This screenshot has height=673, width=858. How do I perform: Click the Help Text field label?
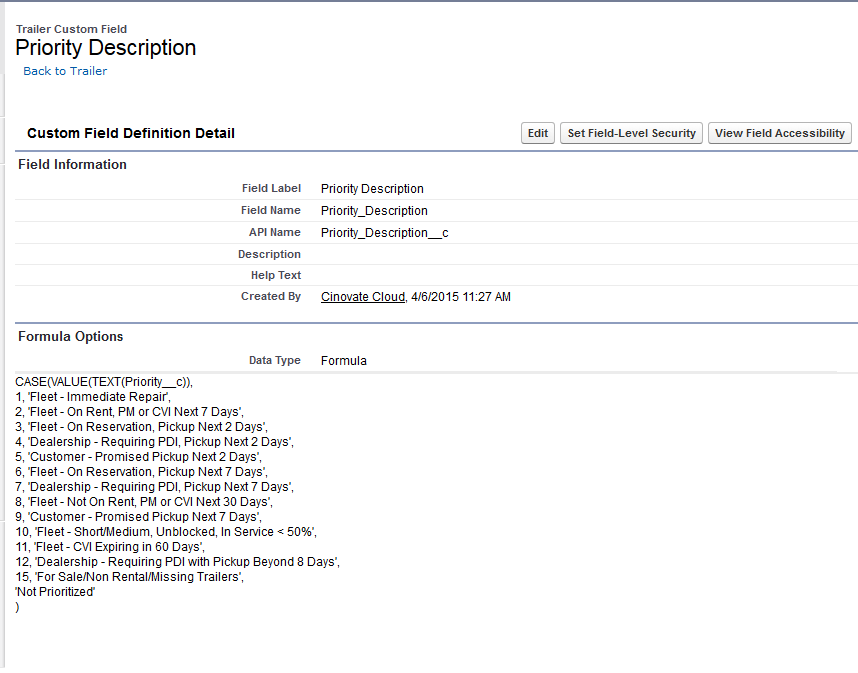click(276, 275)
